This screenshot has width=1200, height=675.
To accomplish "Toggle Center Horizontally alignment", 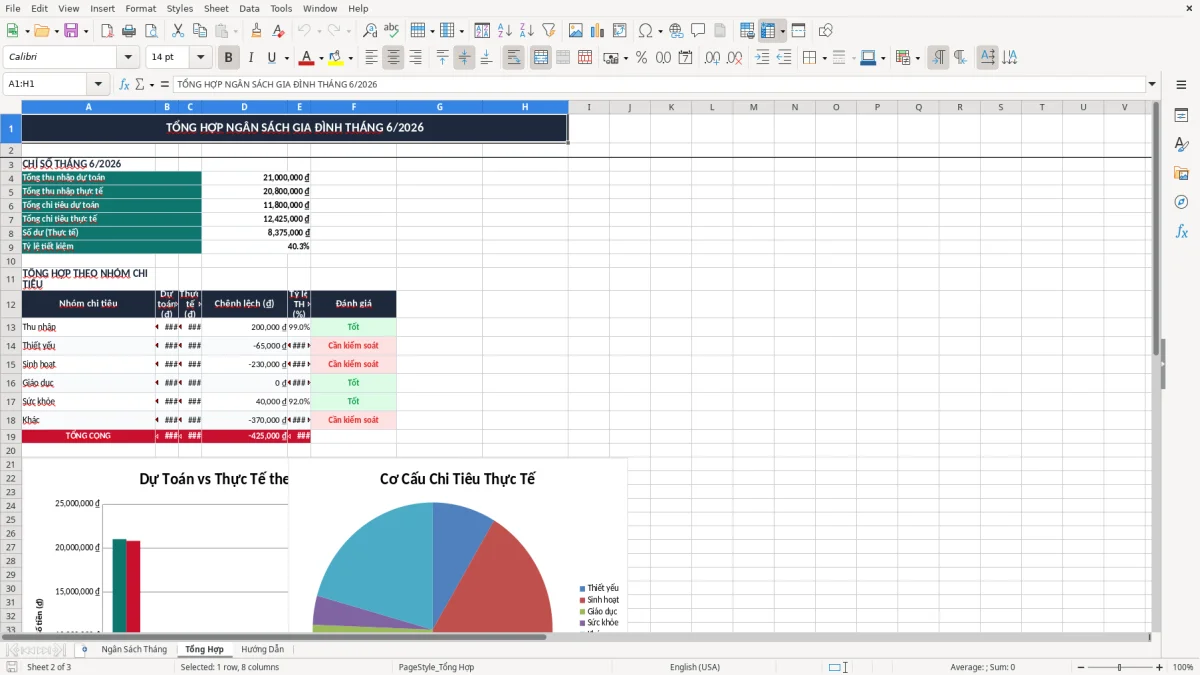I will 393,58.
